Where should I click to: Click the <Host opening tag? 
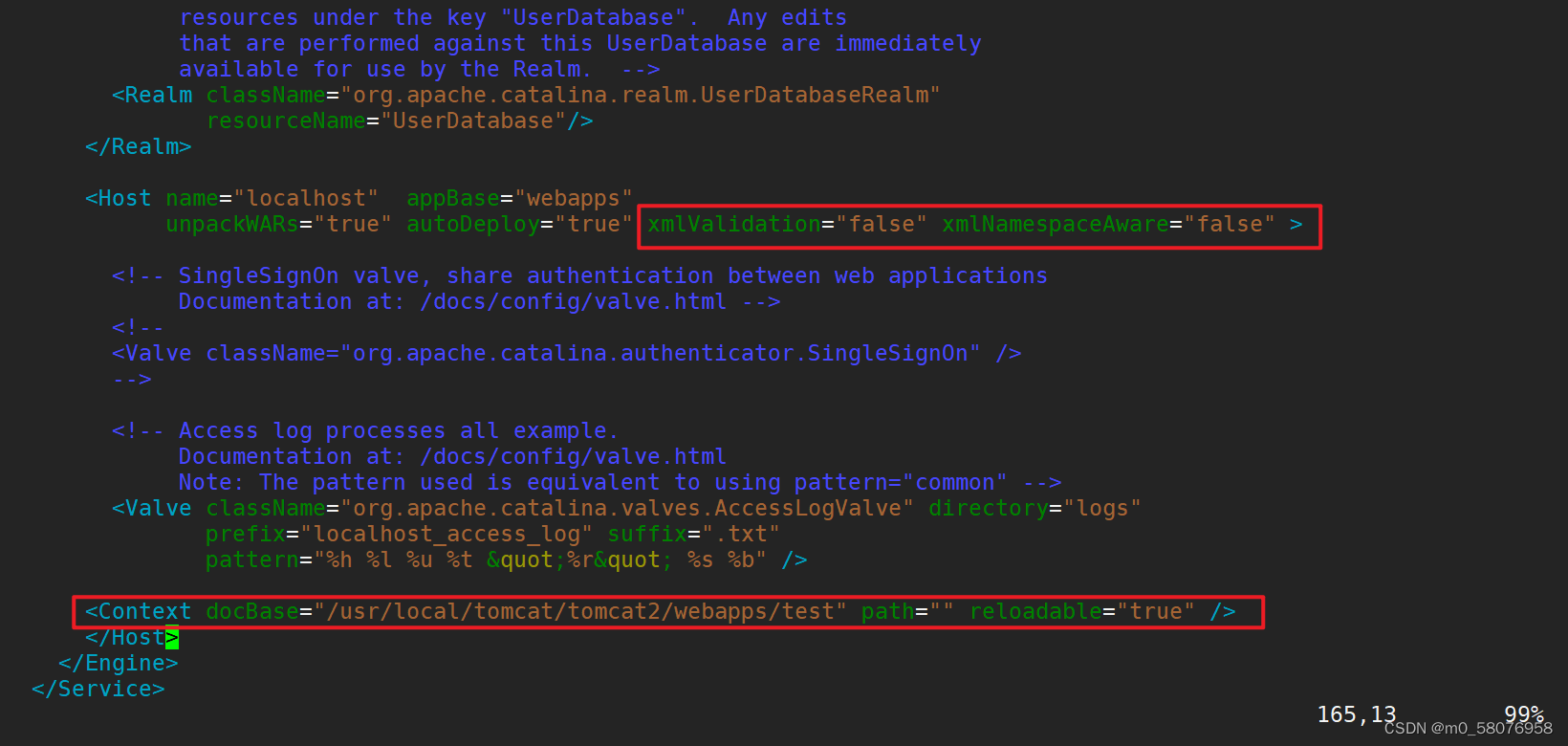point(119,199)
